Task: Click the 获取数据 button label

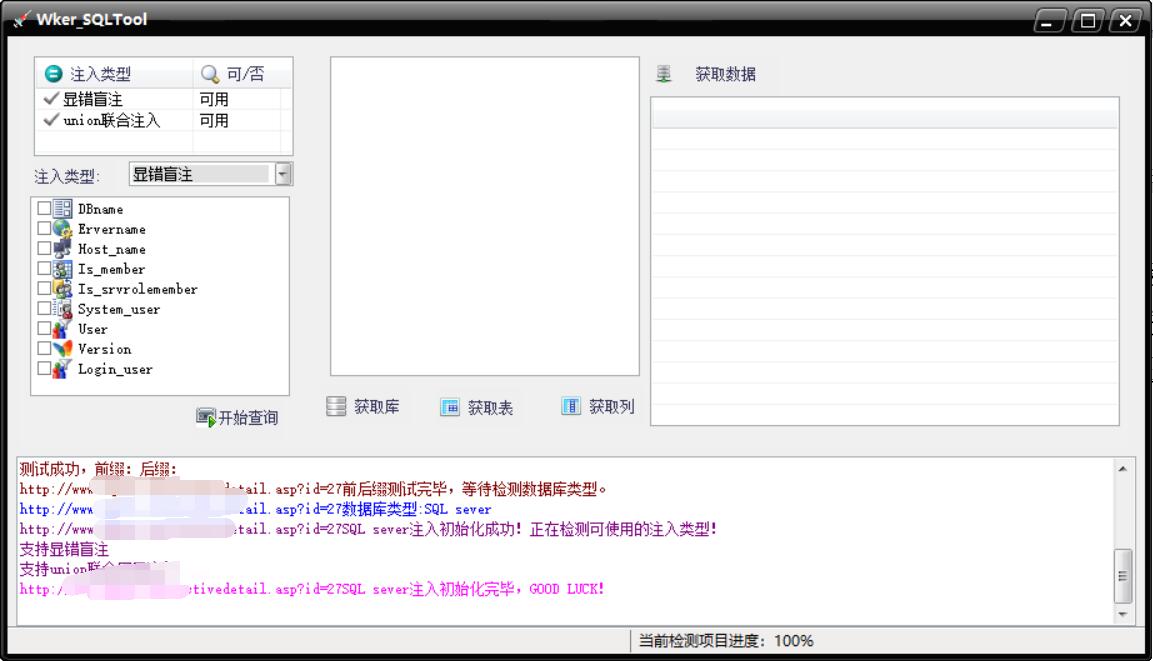Action: [x=726, y=74]
